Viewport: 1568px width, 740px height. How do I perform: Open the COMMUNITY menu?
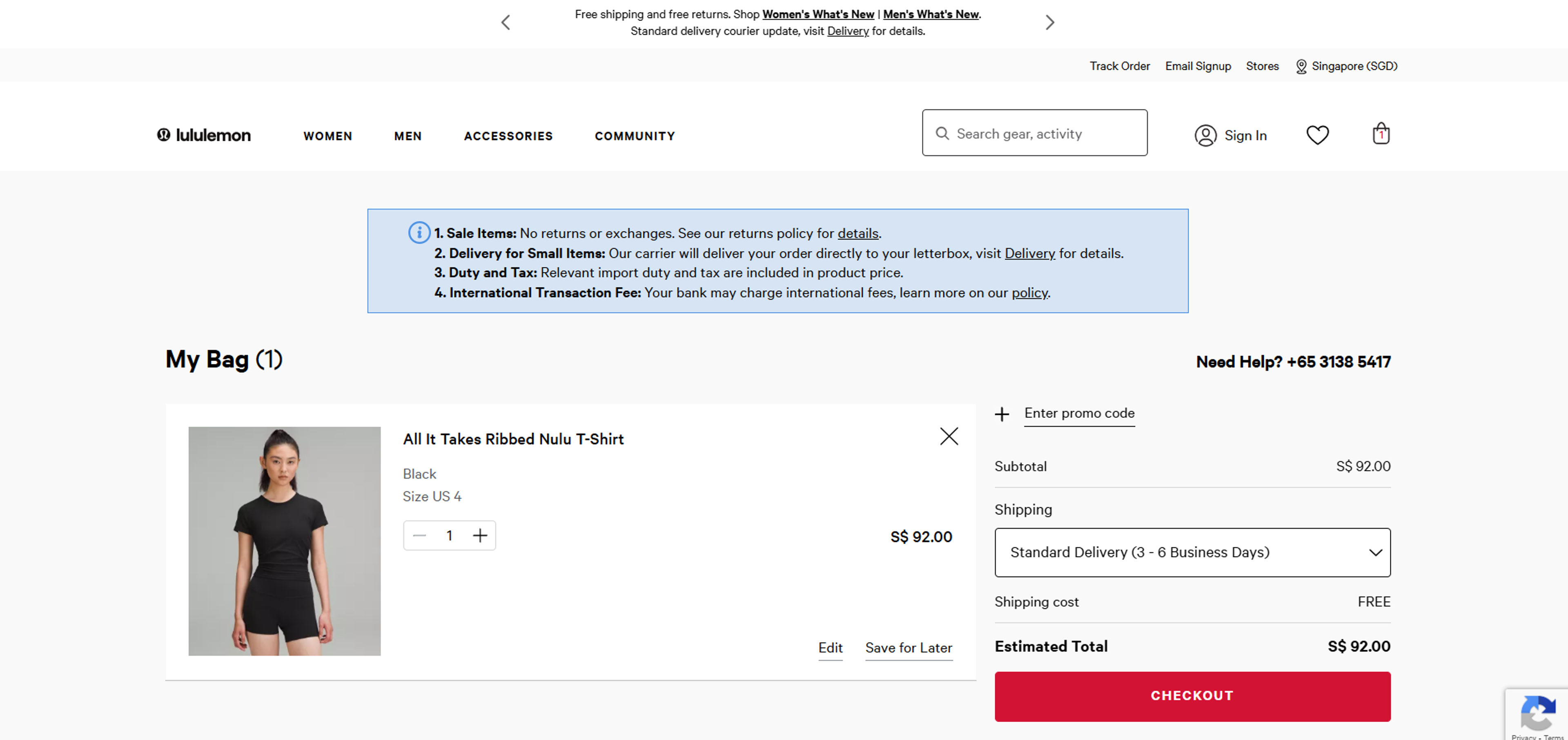(635, 136)
